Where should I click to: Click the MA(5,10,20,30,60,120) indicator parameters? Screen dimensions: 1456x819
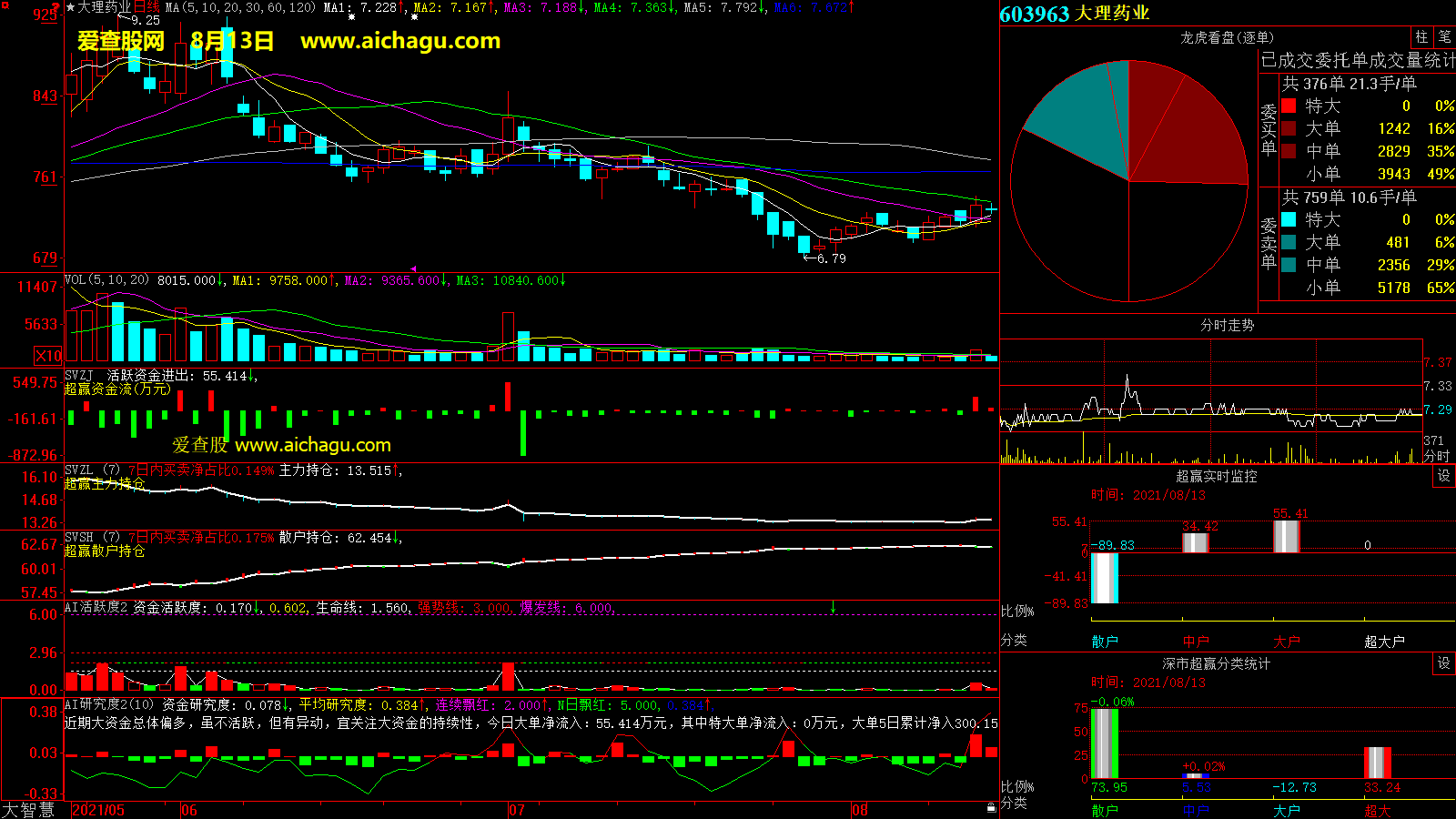coord(240,7)
